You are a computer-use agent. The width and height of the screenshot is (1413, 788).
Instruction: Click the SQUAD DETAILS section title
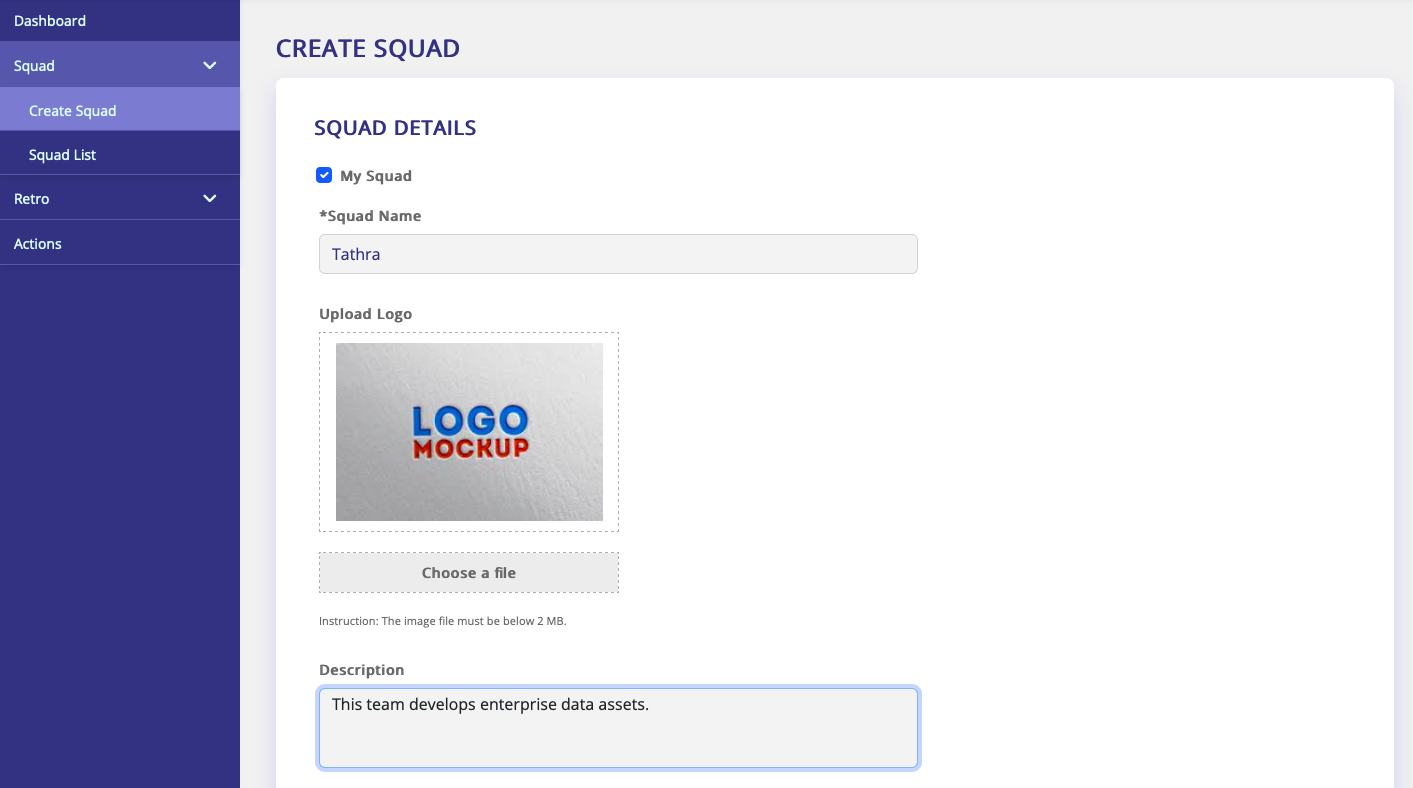coord(395,127)
